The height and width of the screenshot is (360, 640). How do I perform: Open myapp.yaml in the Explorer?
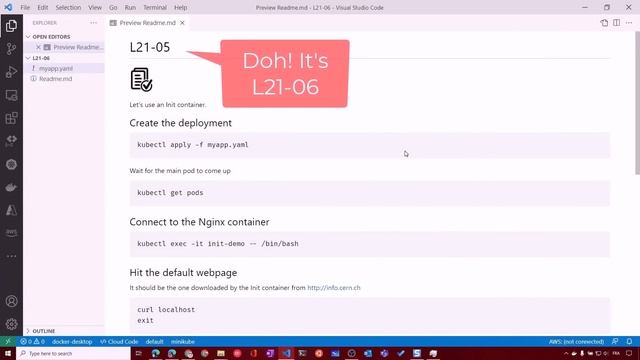pyautogui.click(x=56, y=69)
